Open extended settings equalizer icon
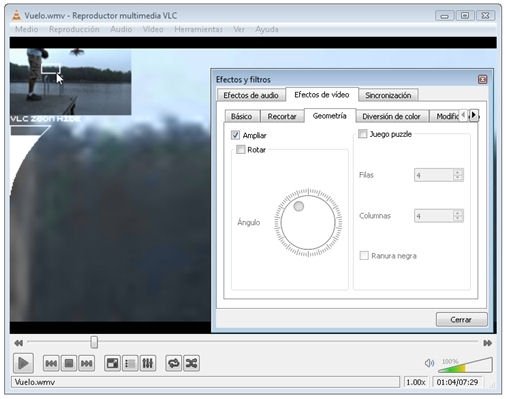This screenshot has height=399, width=506. (148, 363)
